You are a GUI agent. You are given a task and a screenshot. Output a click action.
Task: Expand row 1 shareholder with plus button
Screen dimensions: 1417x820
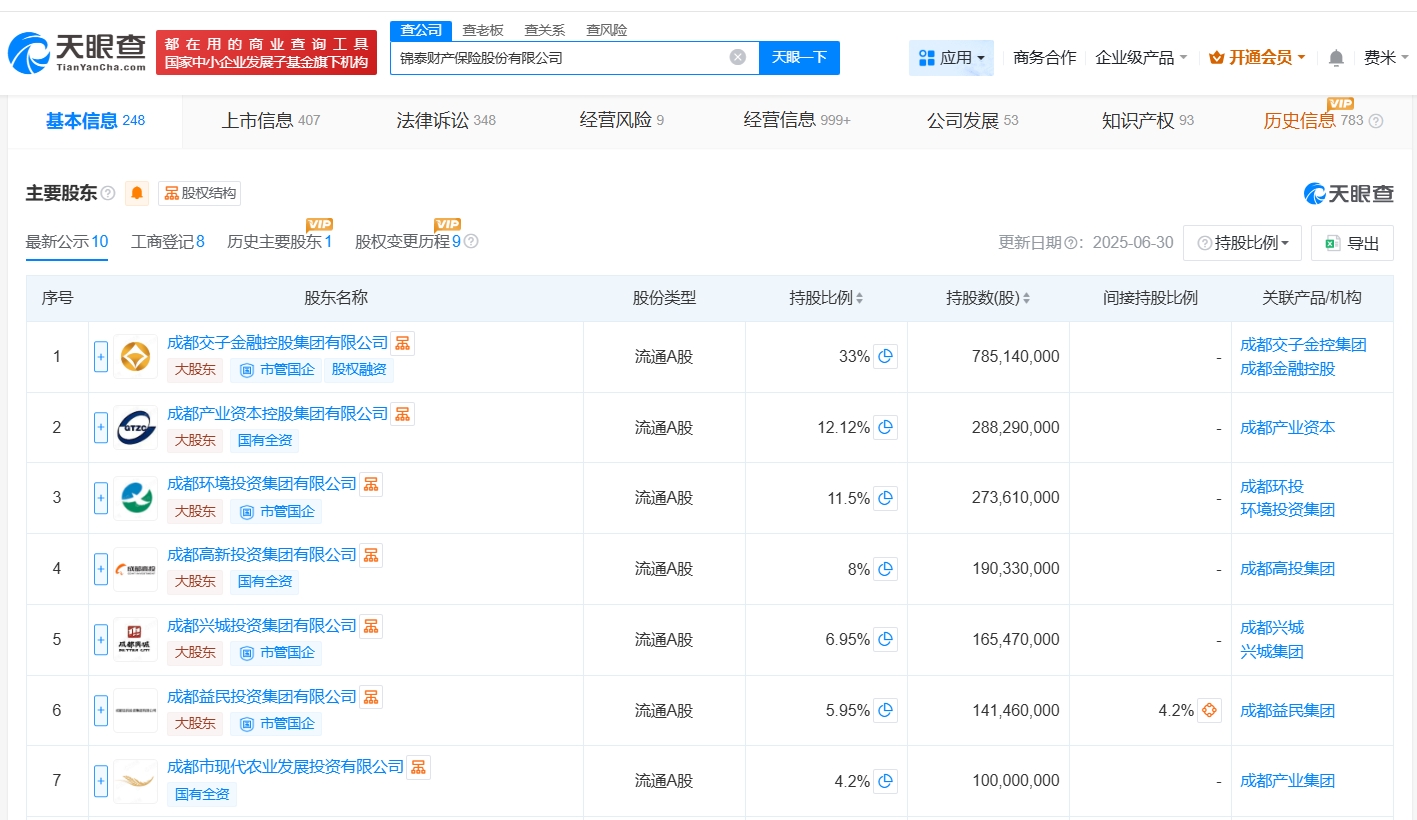pyautogui.click(x=101, y=357)
